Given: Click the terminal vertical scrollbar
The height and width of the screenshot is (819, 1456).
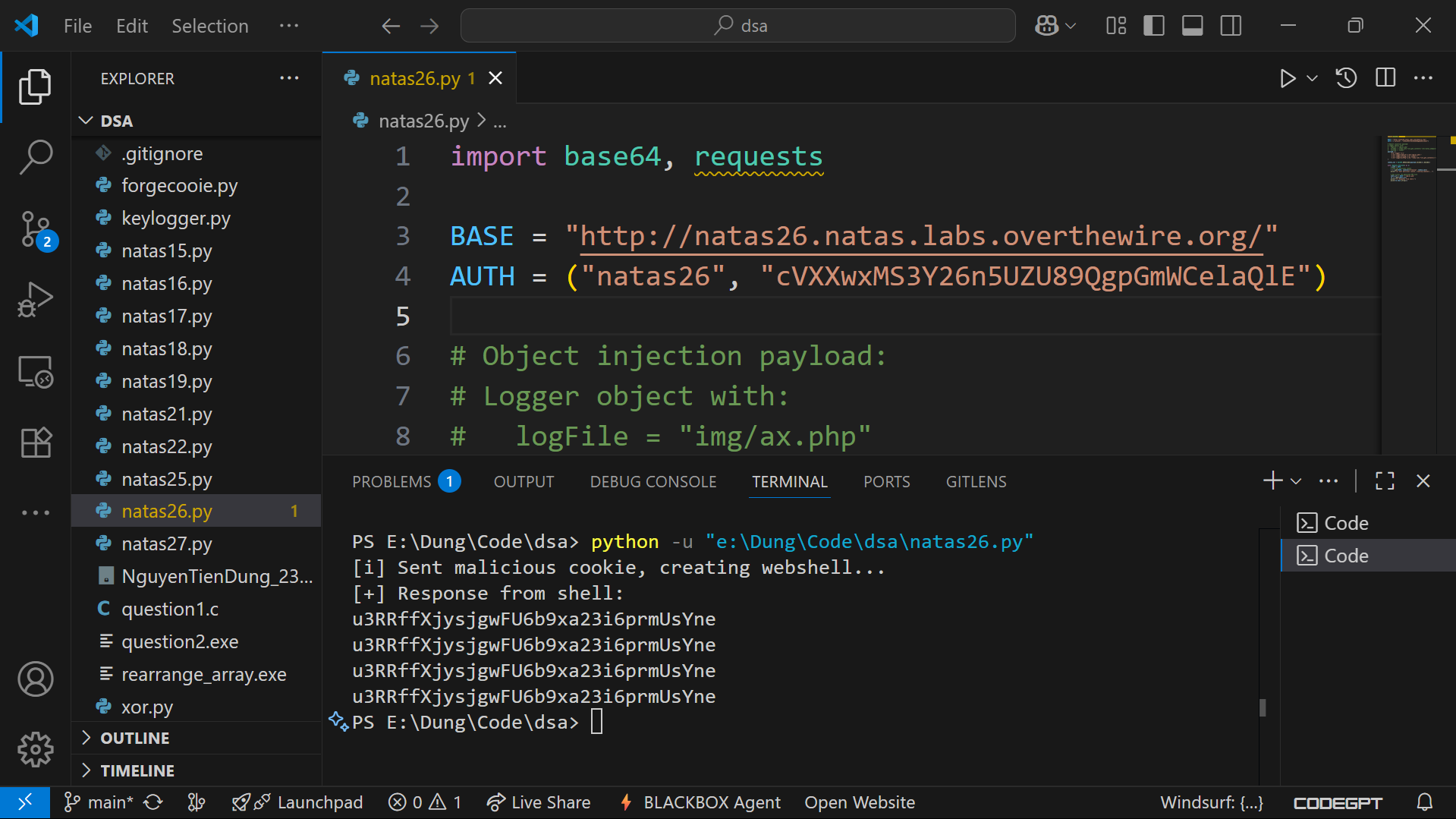Looking at the screenshot, I should click(x=1262, y=707).
